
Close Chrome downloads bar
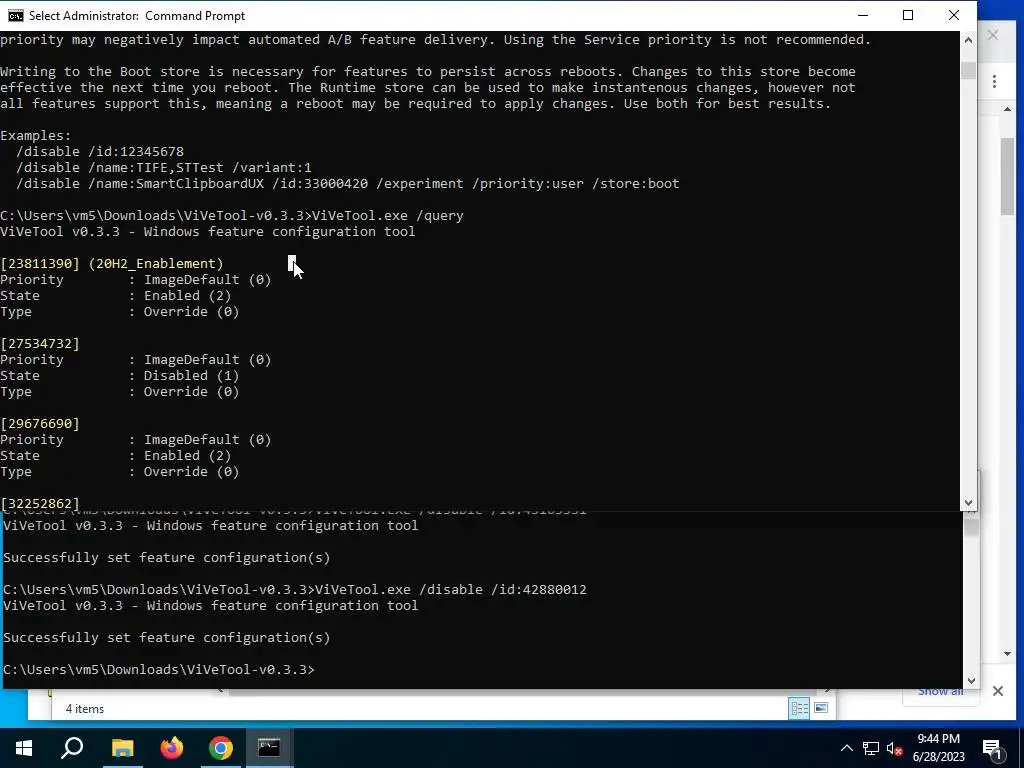(998, 691)
